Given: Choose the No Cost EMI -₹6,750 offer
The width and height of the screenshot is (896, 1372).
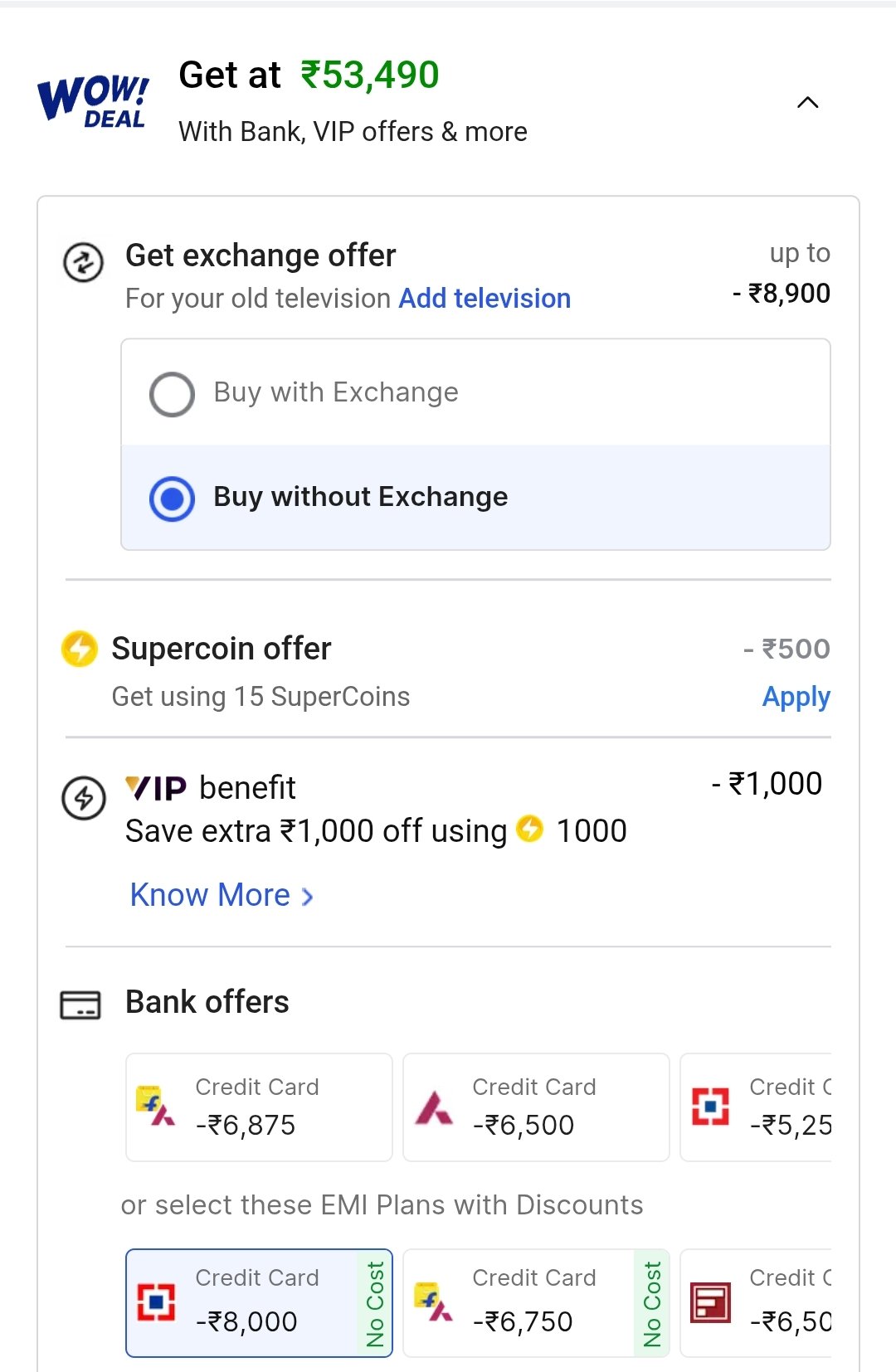Looking at the screenshot, I should [x=536, y=1302].
